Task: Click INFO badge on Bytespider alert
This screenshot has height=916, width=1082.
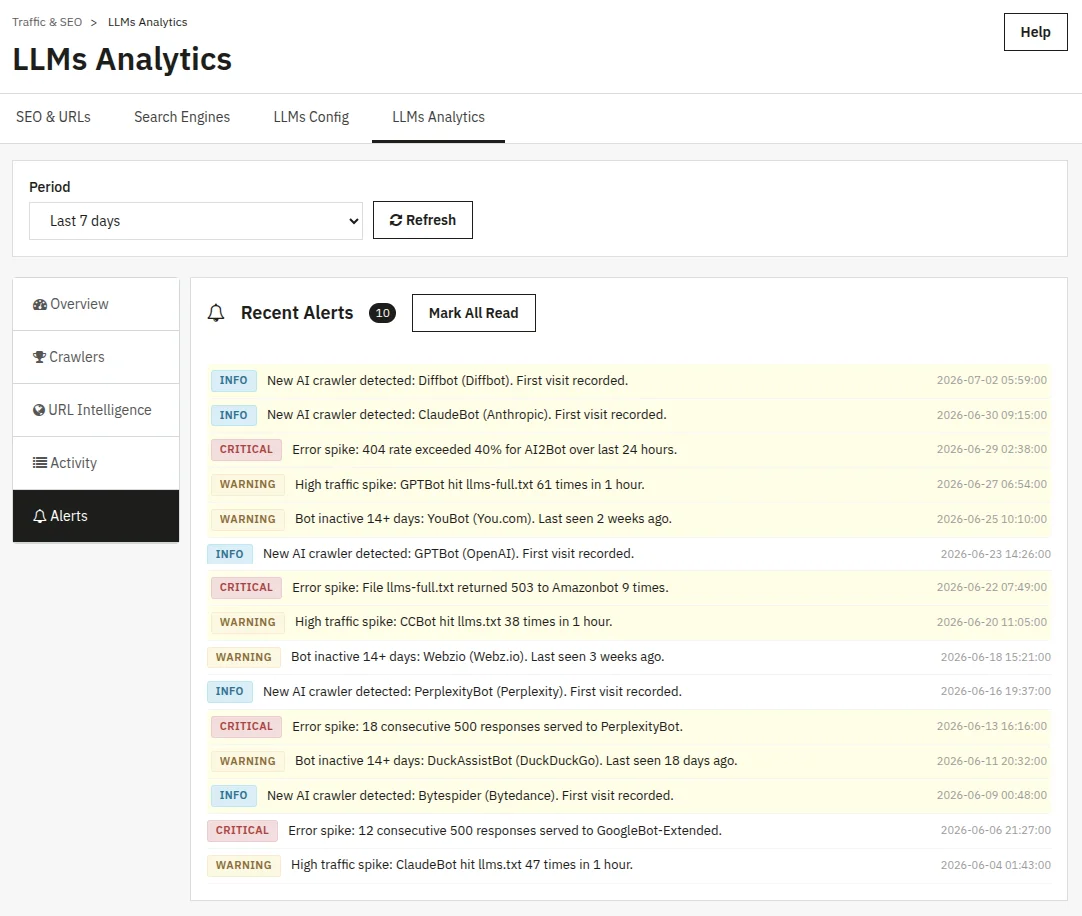Action: click(x=233, y=795)
